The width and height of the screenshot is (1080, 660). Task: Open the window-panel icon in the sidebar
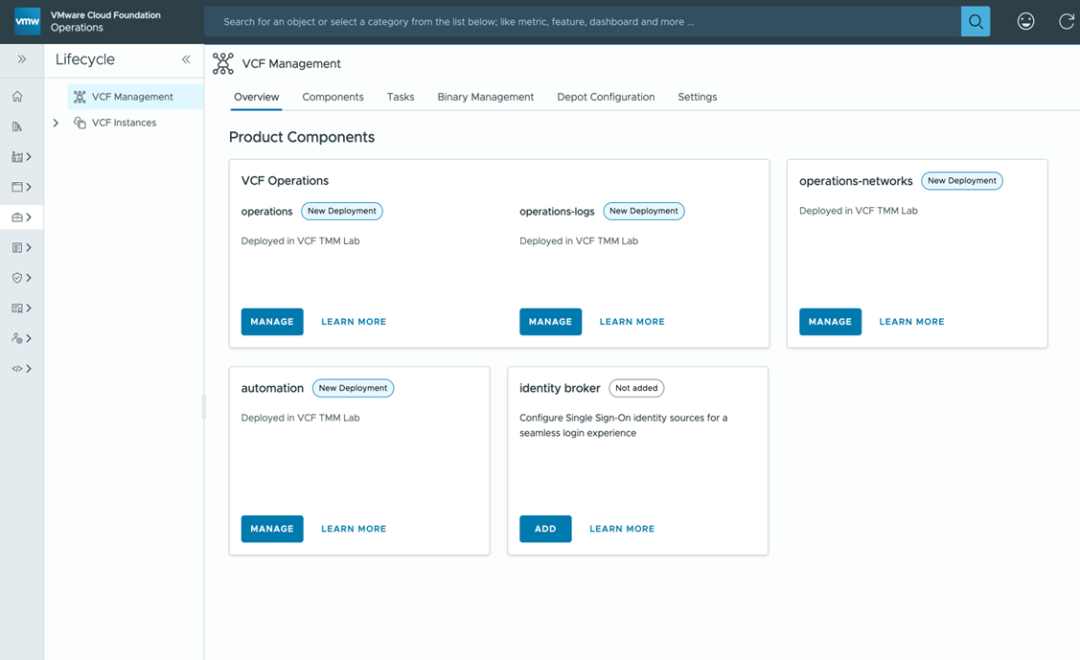(17, 187)
